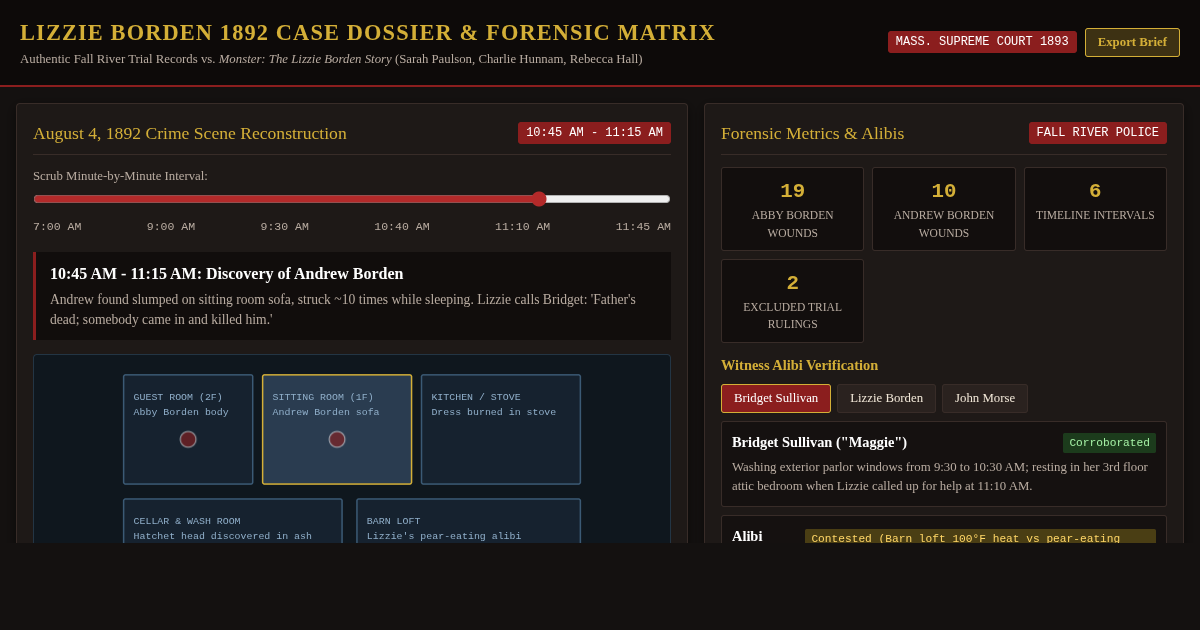
Task: Select the Barn Loft floor plan room
Action: 468,521
